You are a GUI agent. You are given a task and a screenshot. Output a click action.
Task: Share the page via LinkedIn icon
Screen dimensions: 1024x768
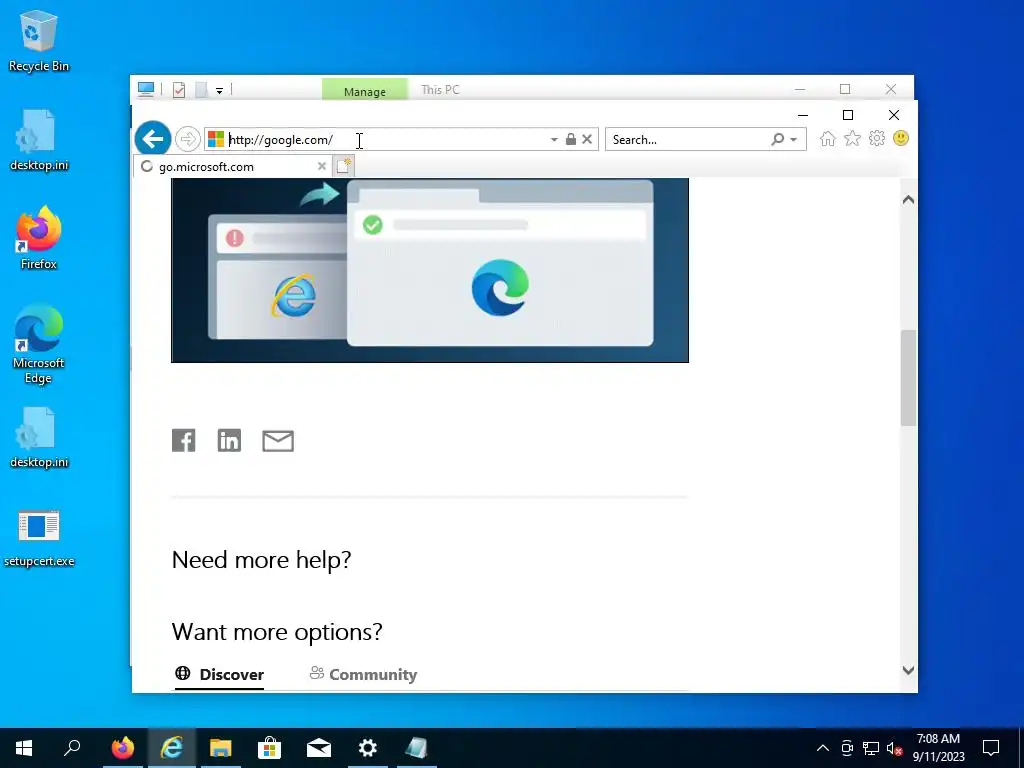(229, 441)
